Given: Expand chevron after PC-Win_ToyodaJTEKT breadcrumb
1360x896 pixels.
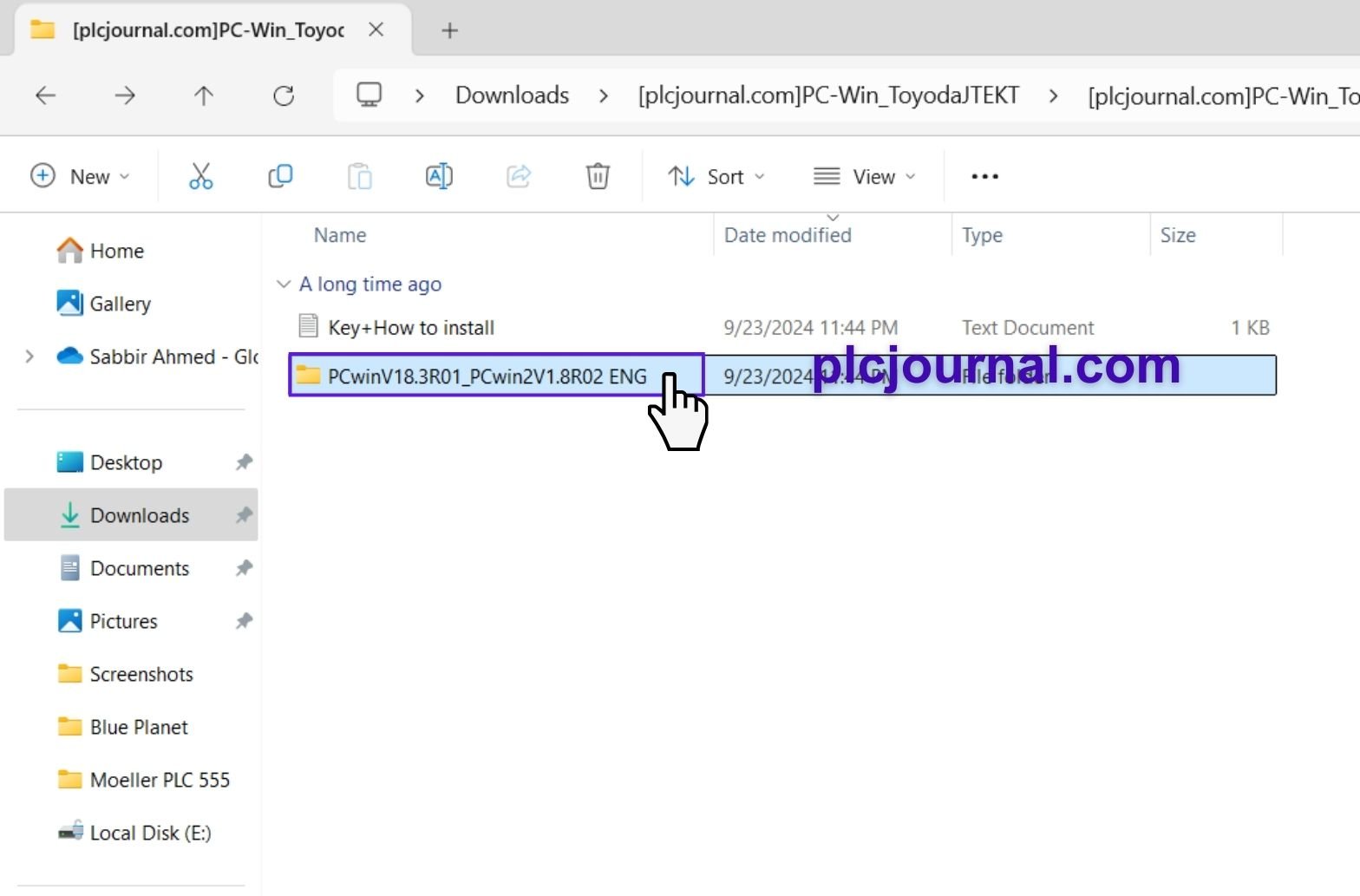Looking at the screenshot, I should [x=1053, y=95].
